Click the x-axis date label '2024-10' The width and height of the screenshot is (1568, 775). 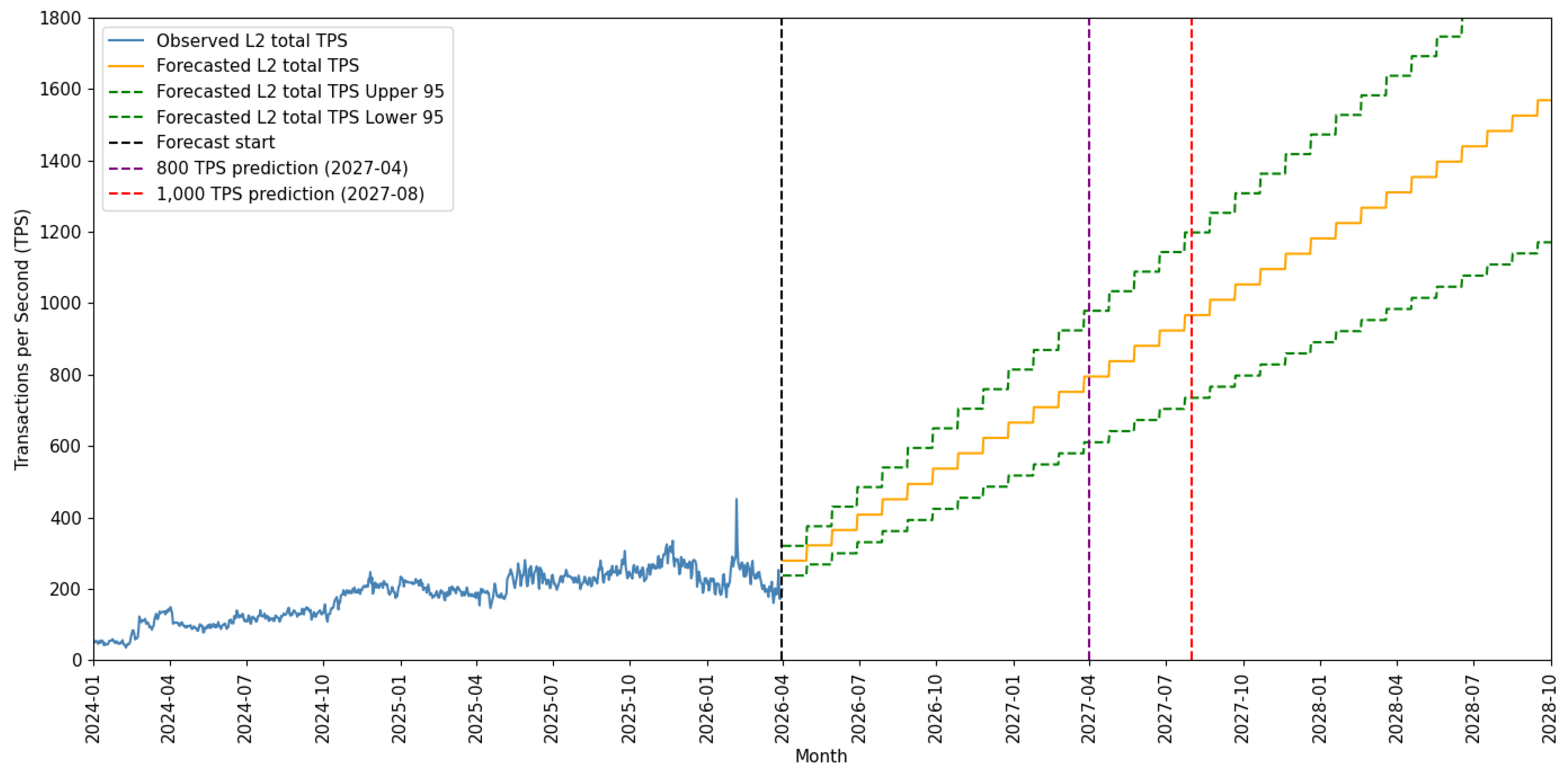tap(323, 709)
